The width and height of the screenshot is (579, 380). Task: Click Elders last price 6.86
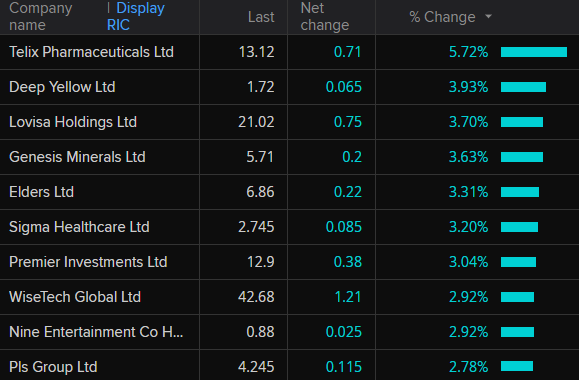pyautogui.click(x=260, y=192)
